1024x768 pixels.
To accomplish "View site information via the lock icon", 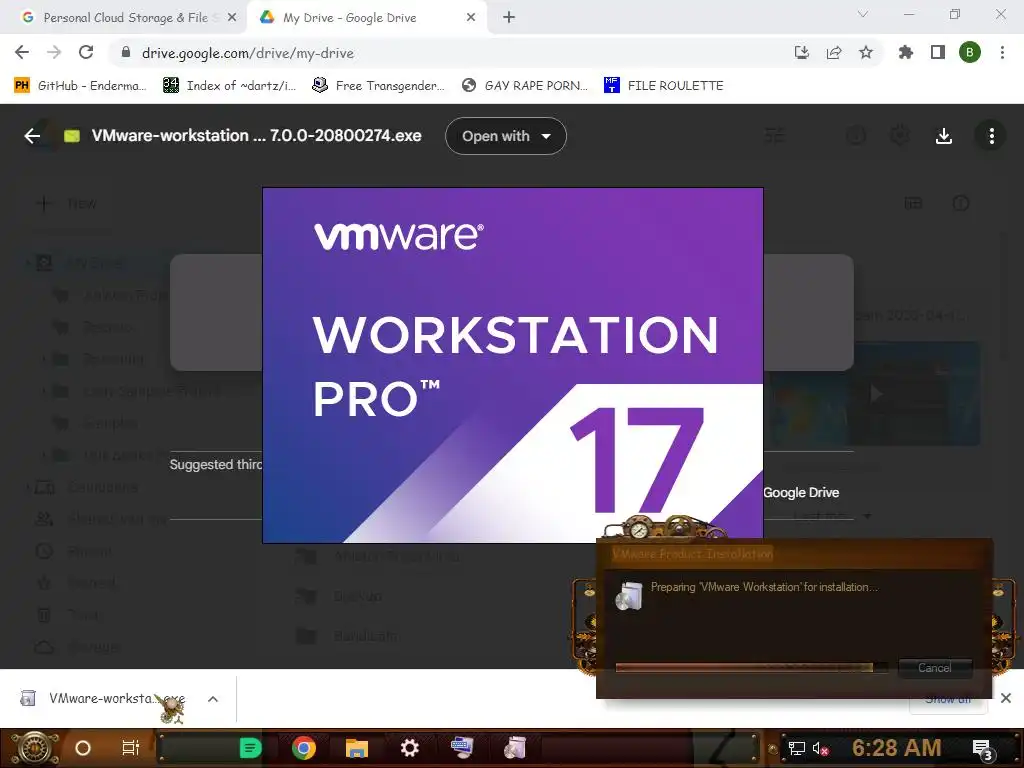I will pos(126,53).
